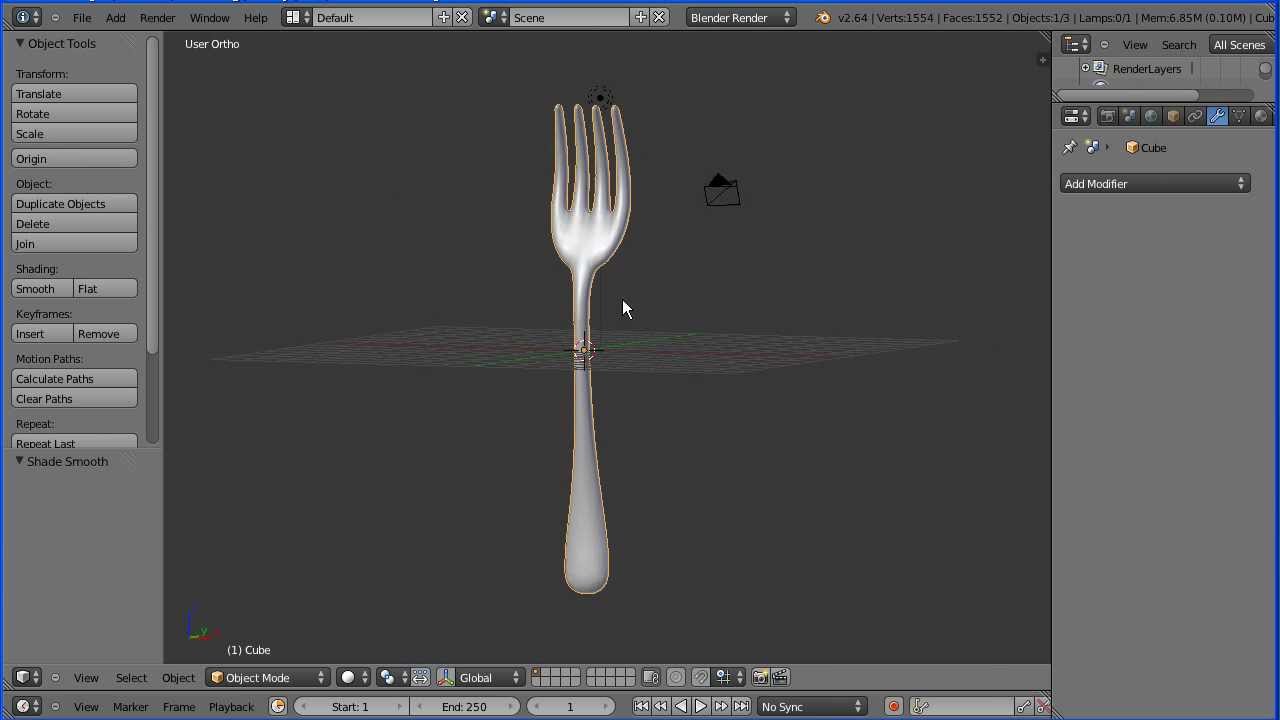Click the Rotate button
The width and height of the screenshot is (1280, 720).
click(75, 114)
